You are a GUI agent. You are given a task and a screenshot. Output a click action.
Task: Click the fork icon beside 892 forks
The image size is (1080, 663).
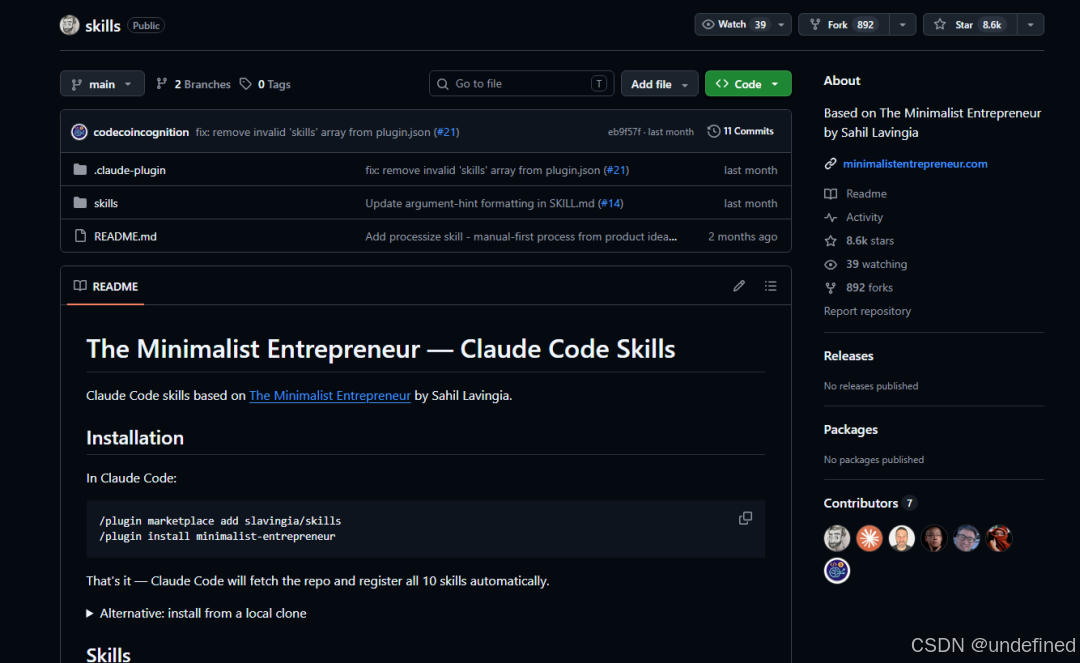[x=831, y=288]
